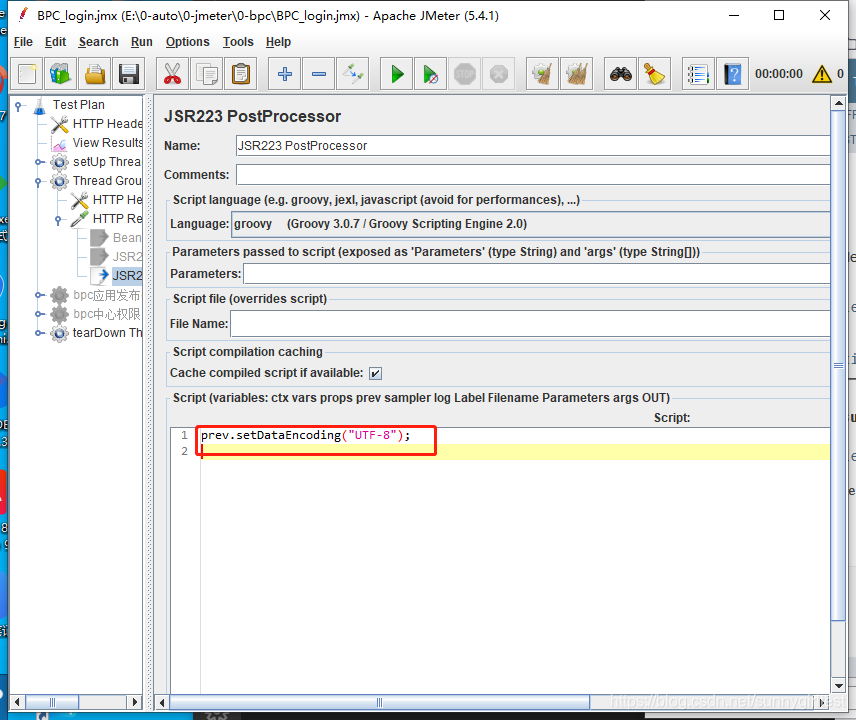This screenshot has width=856, height=720.
Task: Click the Collapse All minus icon
Action: [x=319, y=74]
